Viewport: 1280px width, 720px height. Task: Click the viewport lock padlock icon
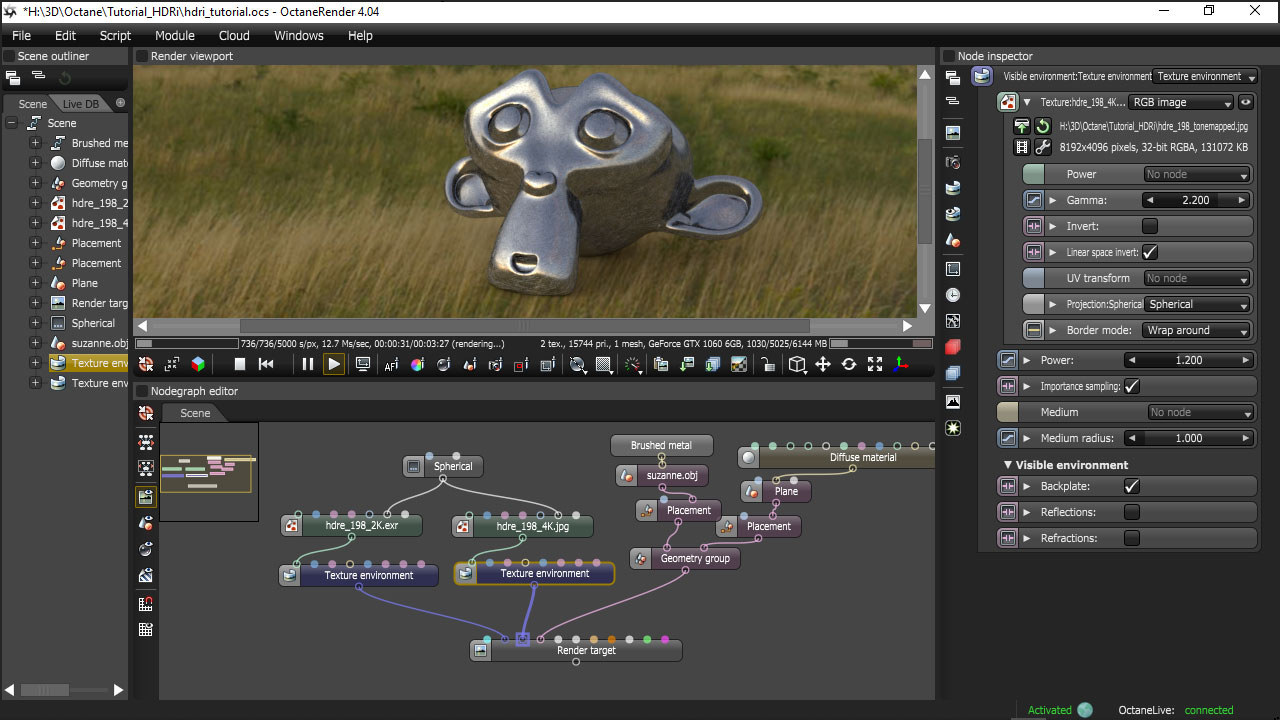(767, 365)
